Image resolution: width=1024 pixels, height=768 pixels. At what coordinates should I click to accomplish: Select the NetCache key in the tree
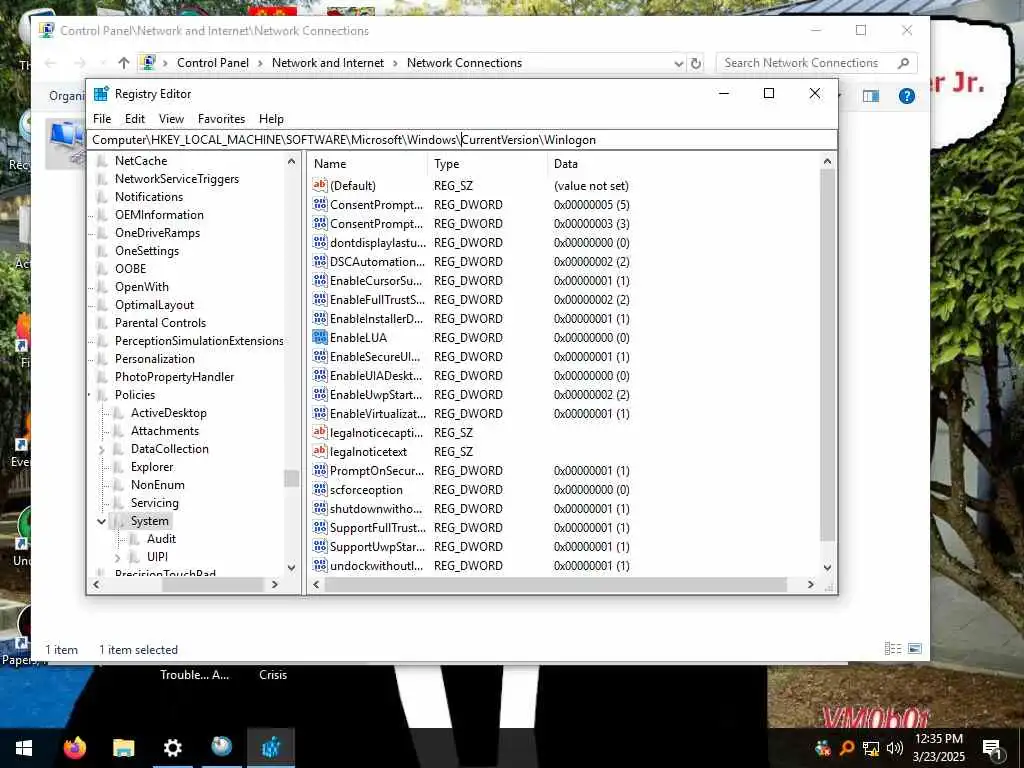pos(141,161)
